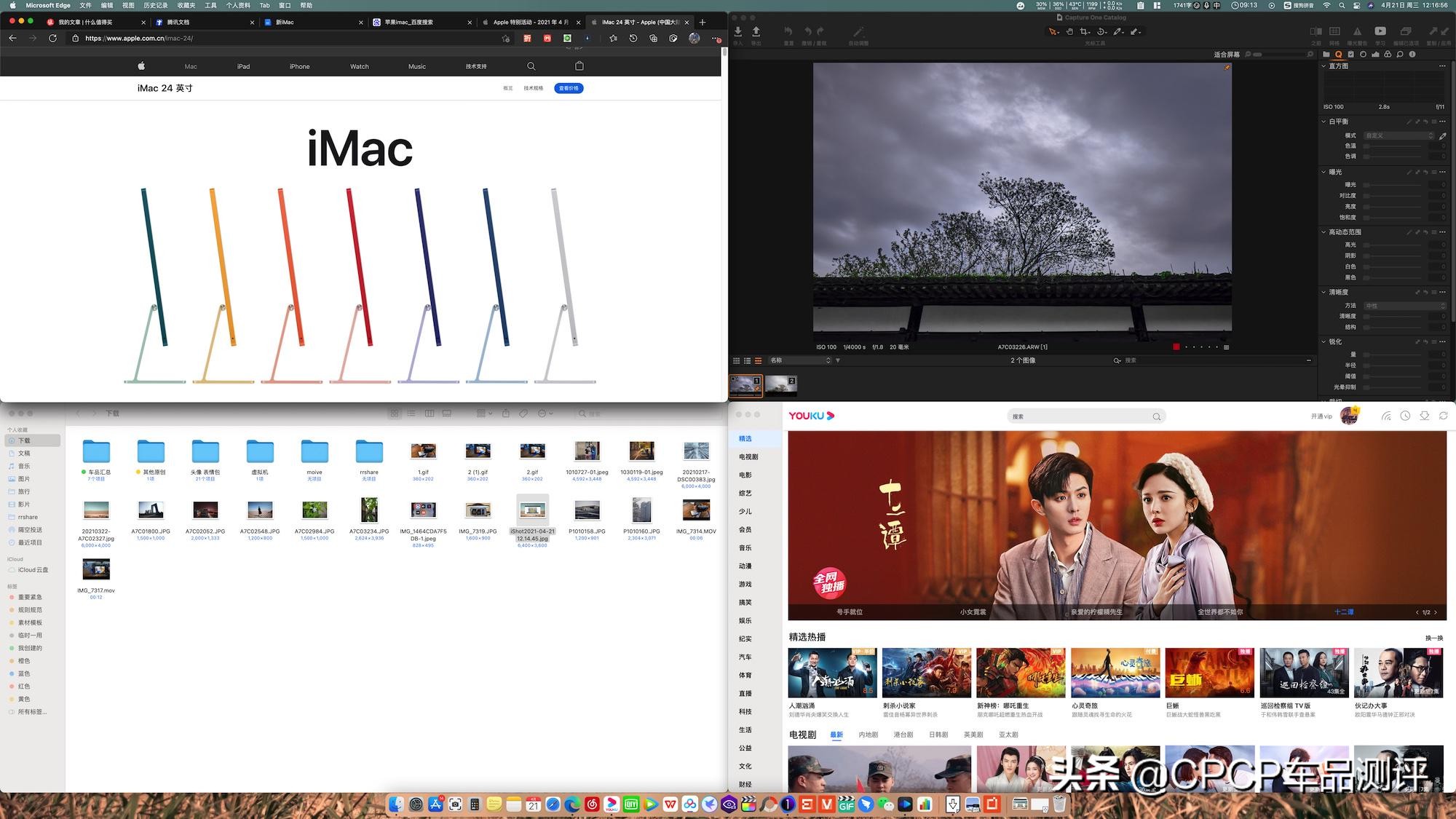Image resolution: width=1456 pixels, height=819 pixels.
Task: Switch to the 技术规格 tab on Apple page
Action: (532, 87)
